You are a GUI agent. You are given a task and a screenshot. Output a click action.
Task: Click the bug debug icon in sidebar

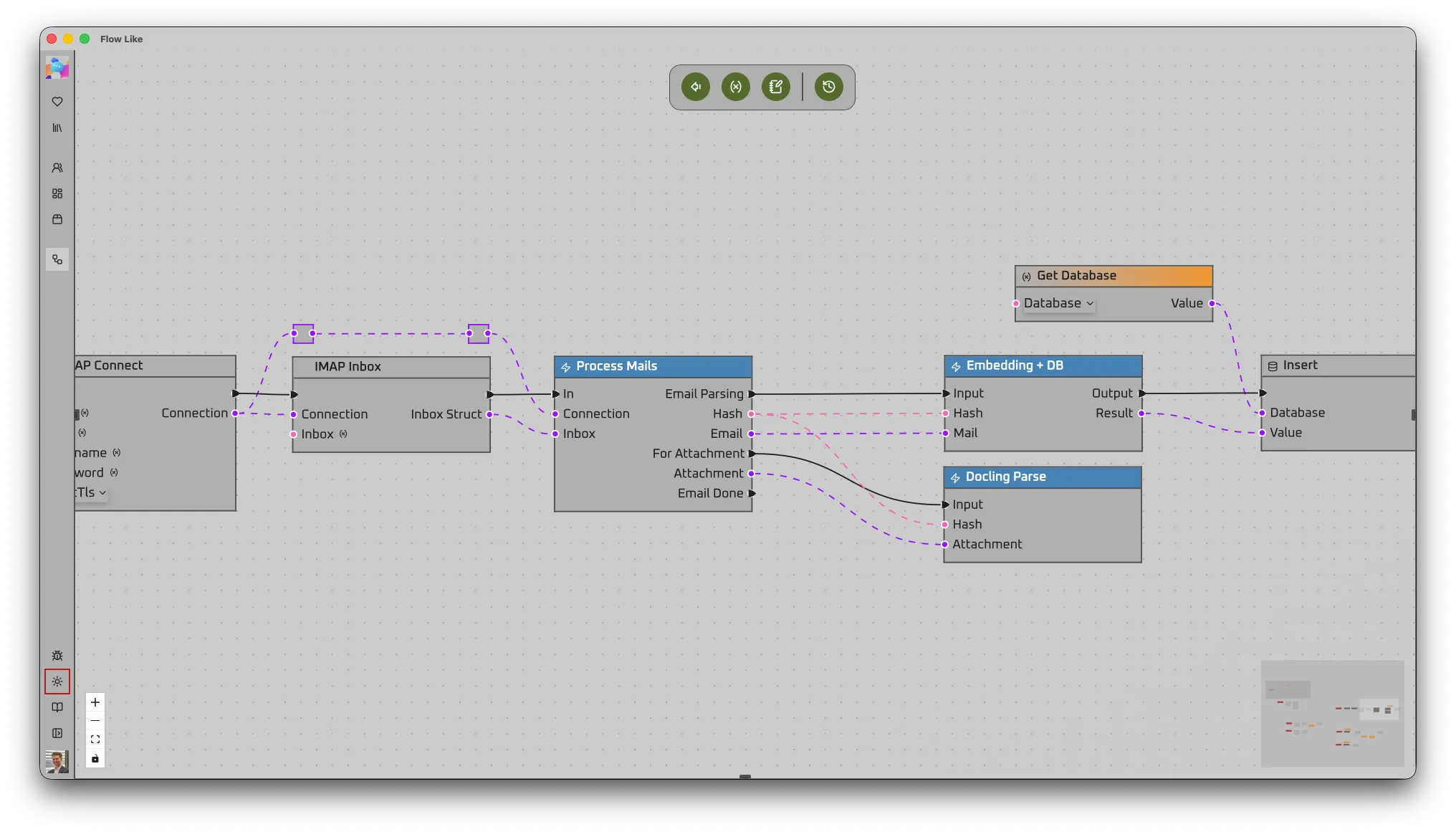[57, 656]
